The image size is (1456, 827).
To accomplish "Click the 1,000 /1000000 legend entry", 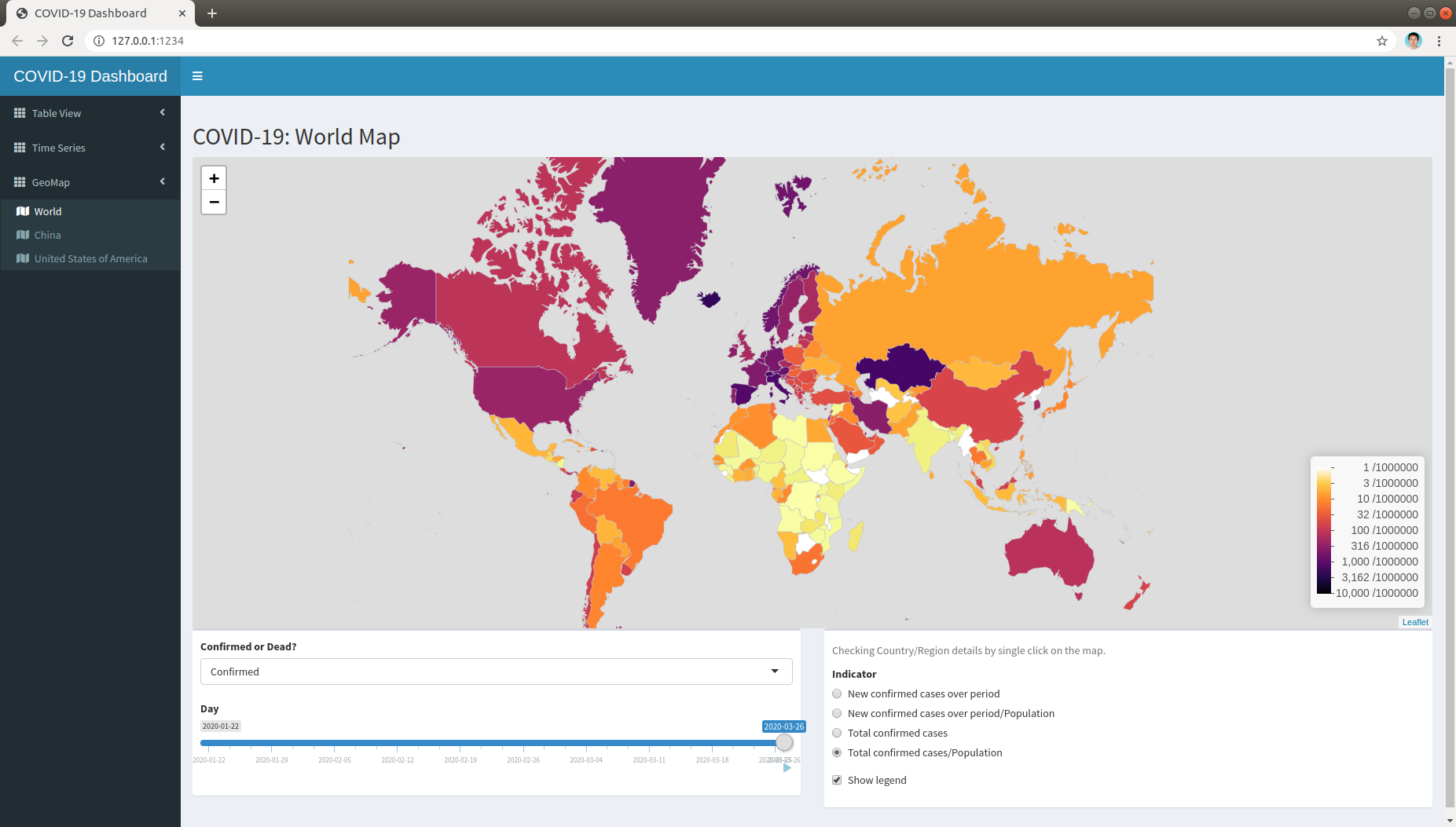I will point(1380,562).
